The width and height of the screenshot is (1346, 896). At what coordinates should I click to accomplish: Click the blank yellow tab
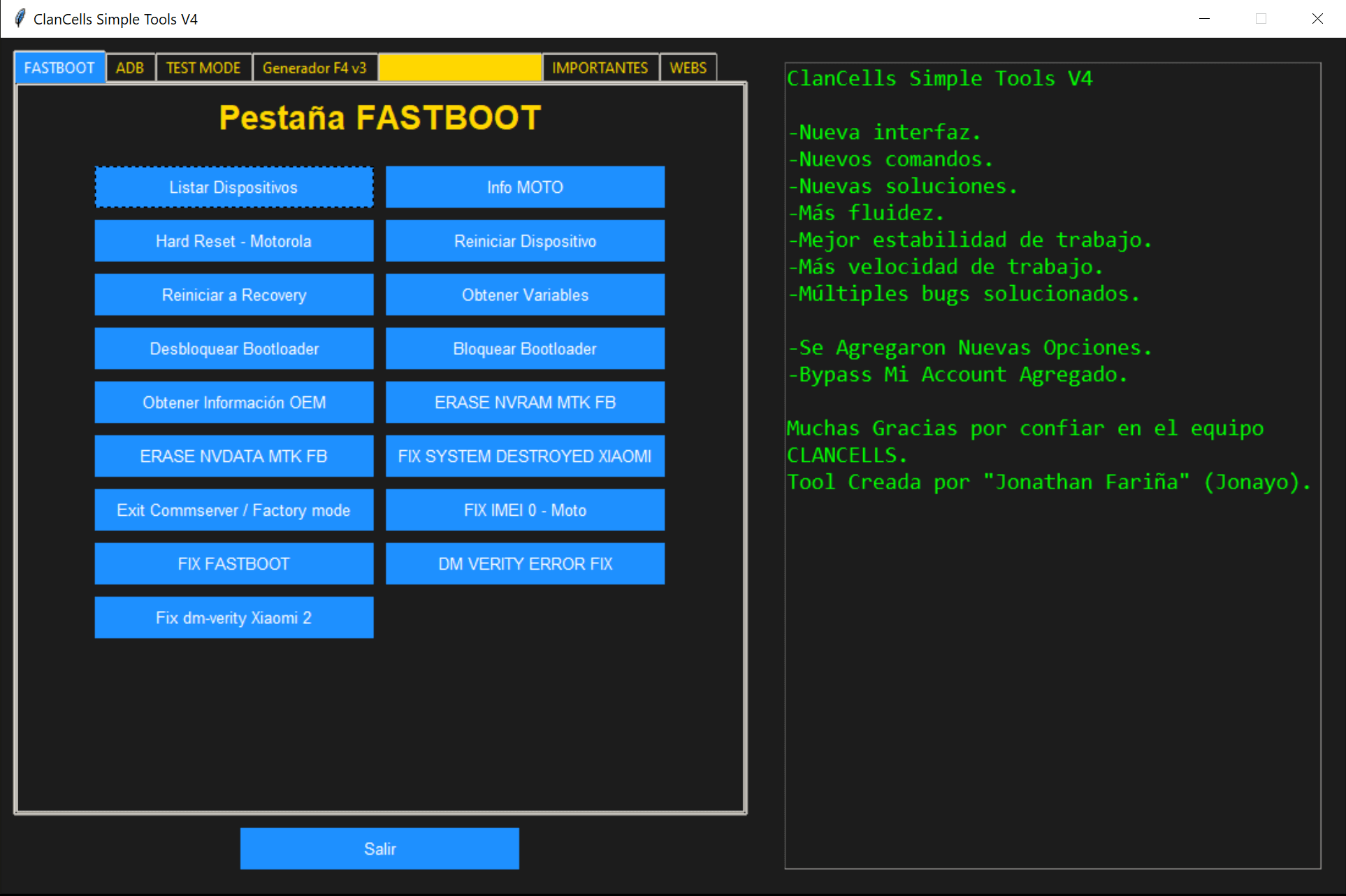pyautogui.click(x=459, y=68)
